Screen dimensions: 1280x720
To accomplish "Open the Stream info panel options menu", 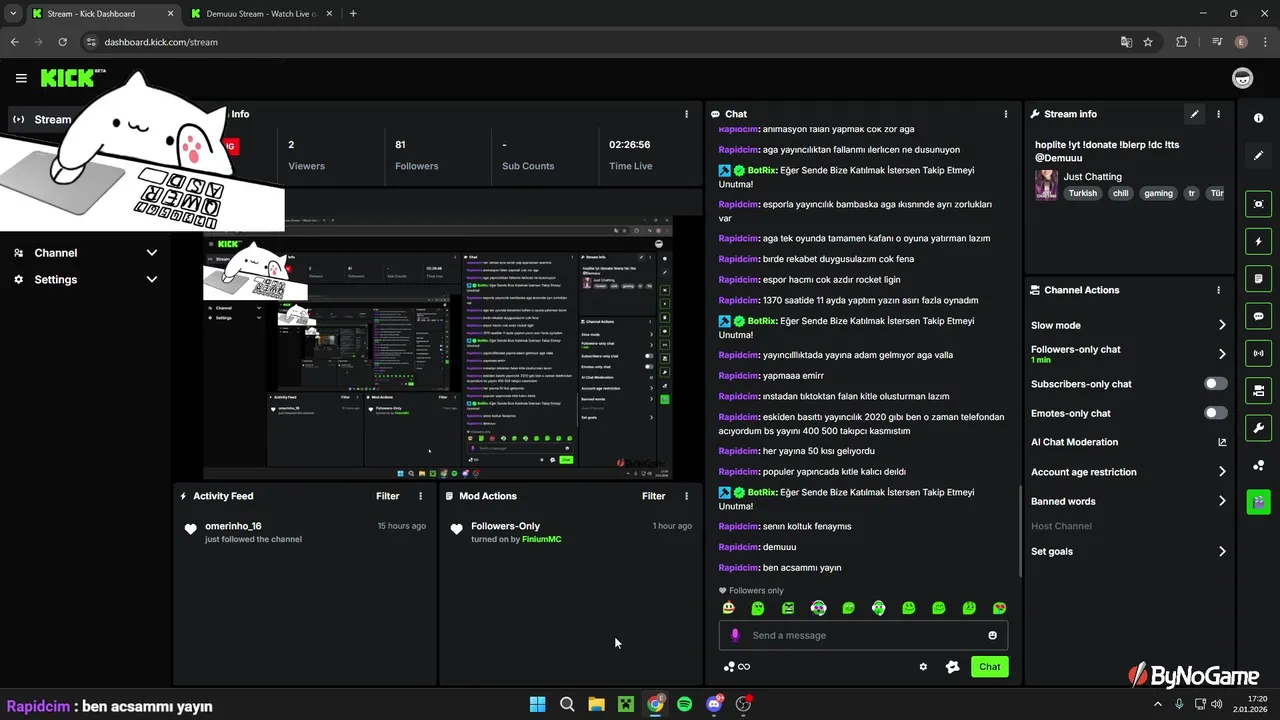I will (x=1218, y=114).
